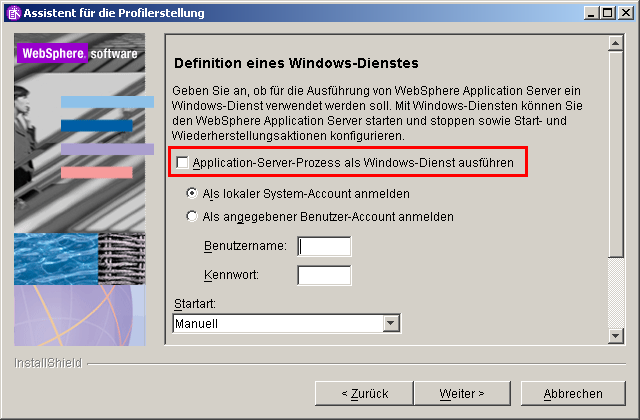The image size is (640, 420).
Task: Maximize the Profilerstellung wizard window
Action: click(607, 13)
